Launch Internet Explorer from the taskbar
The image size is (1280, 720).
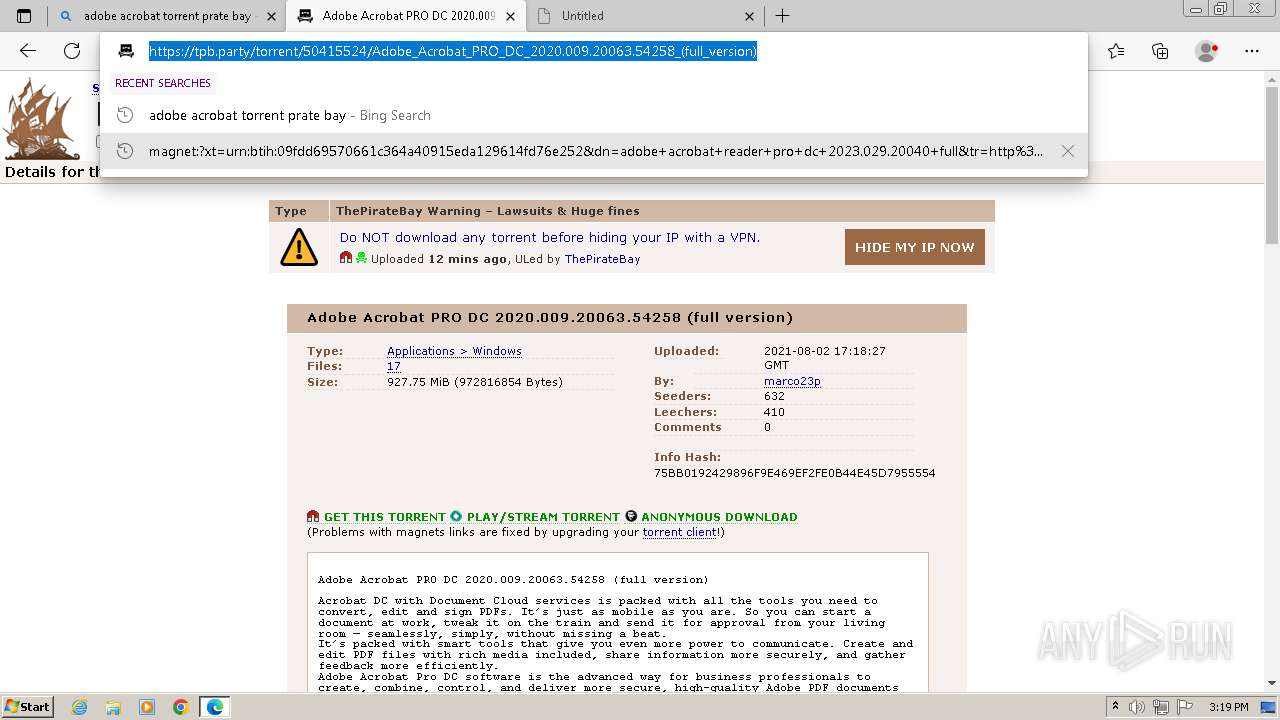pos(80,707)
